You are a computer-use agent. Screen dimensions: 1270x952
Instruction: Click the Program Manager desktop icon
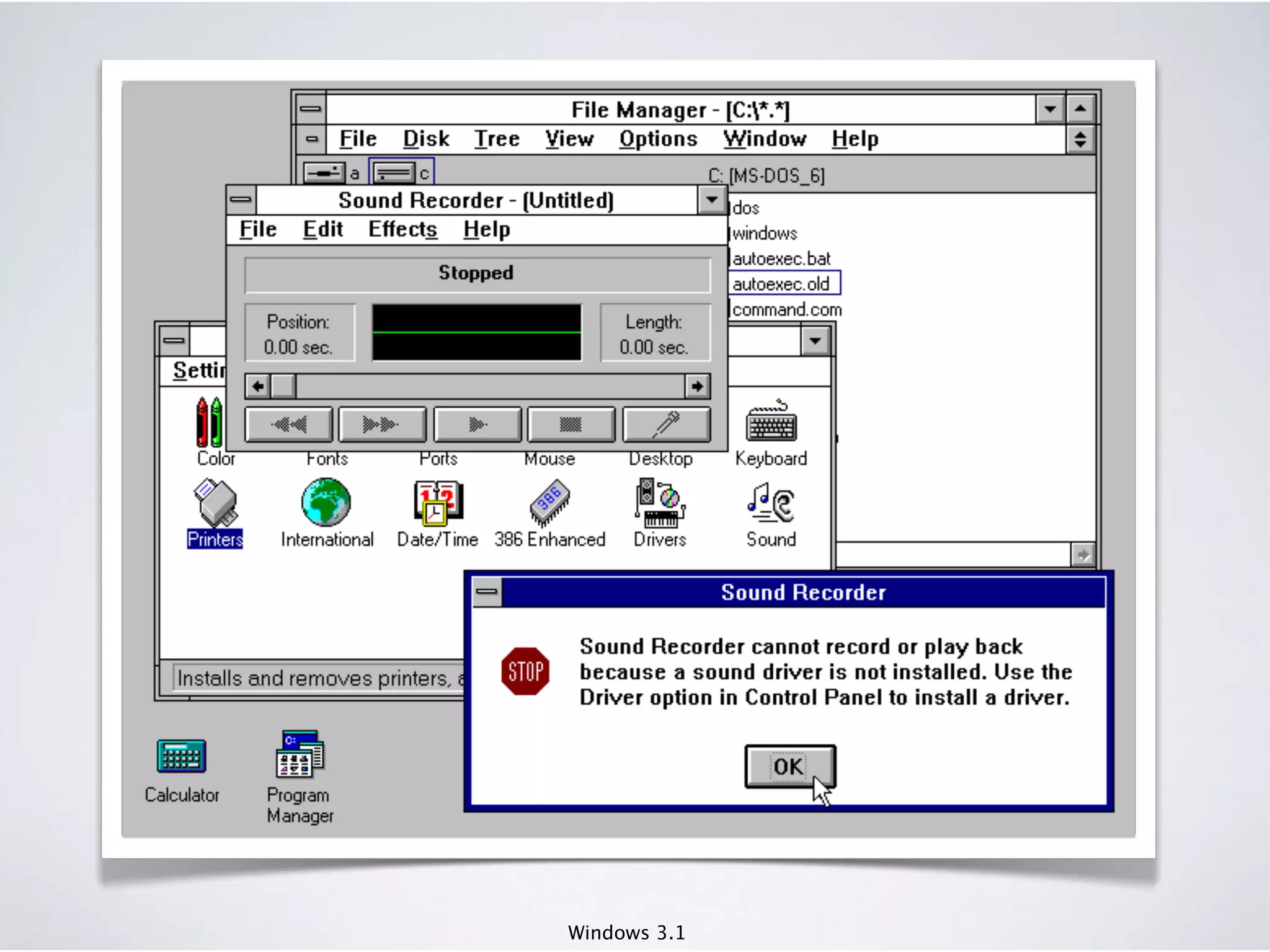click(300, 755)
